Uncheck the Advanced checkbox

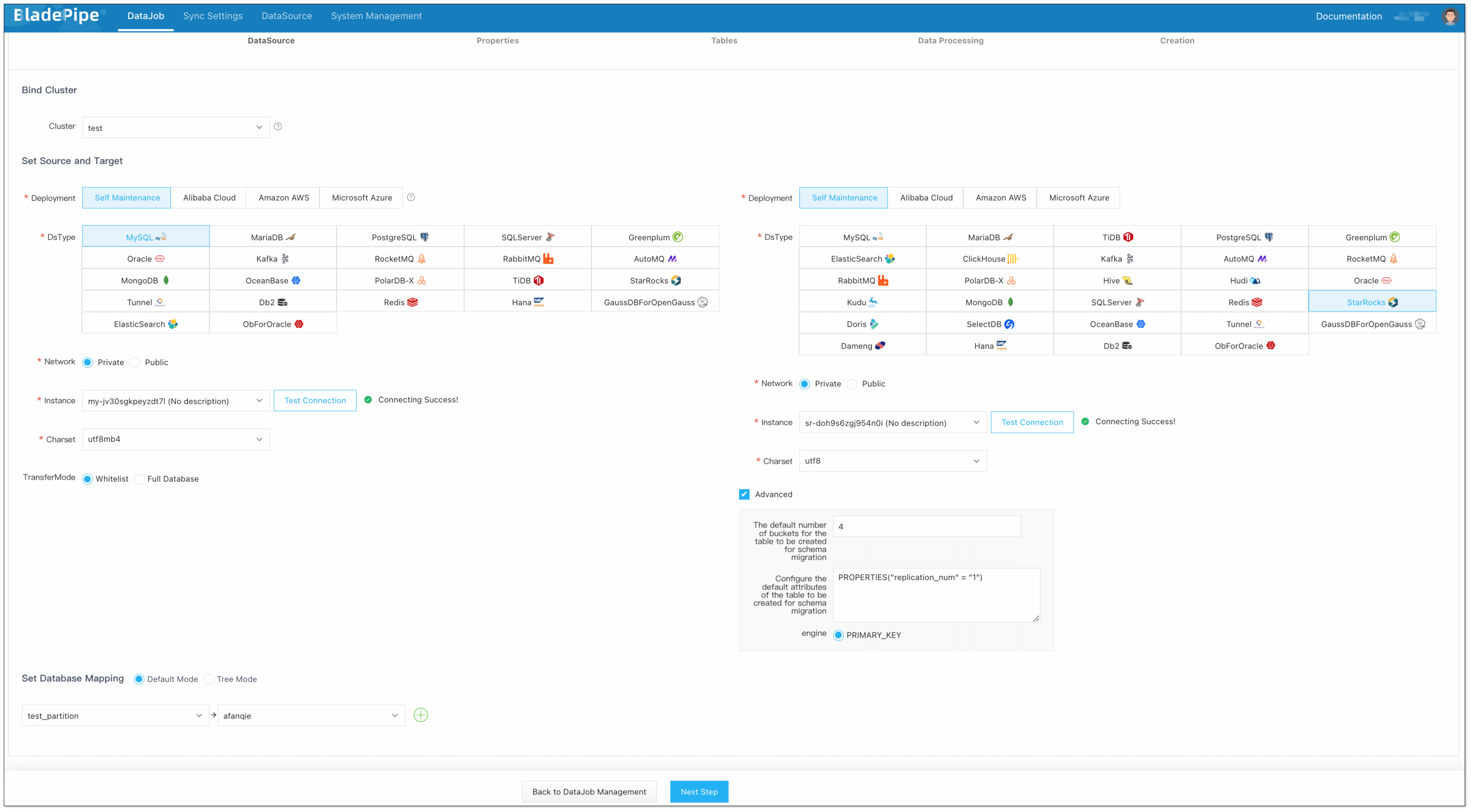[744, 494]
